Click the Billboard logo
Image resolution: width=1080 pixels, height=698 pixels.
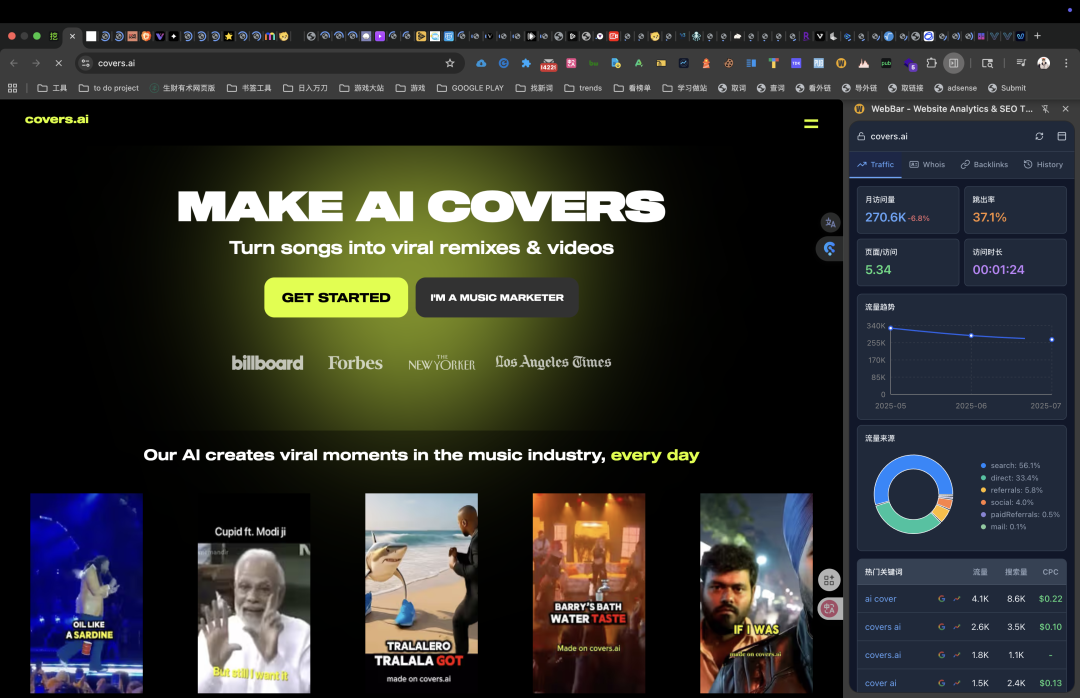click(x=267, y=362)
